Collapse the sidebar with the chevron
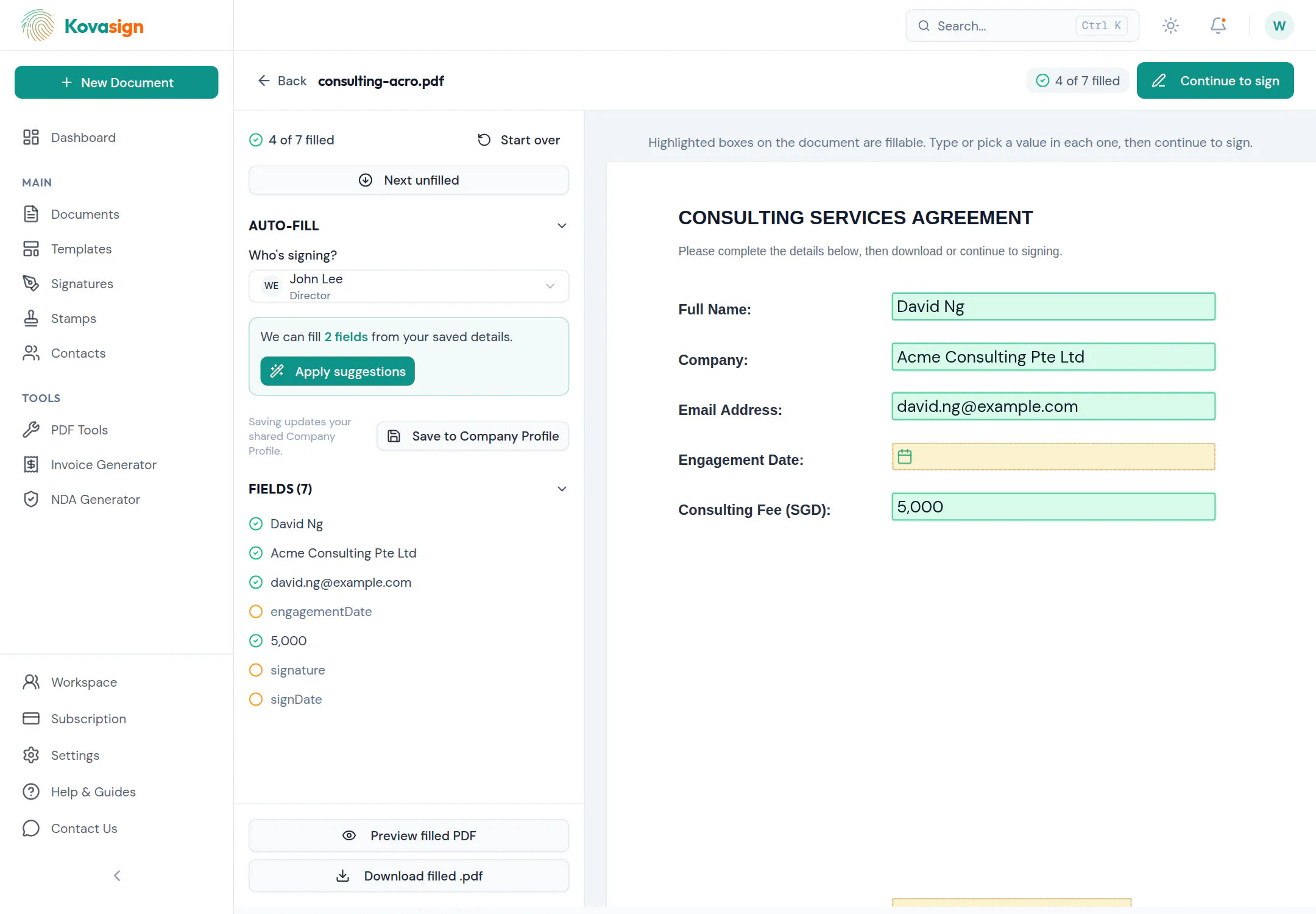This screenshot has height=914, width=1316. pyautogui.click(x=117, y=876)
